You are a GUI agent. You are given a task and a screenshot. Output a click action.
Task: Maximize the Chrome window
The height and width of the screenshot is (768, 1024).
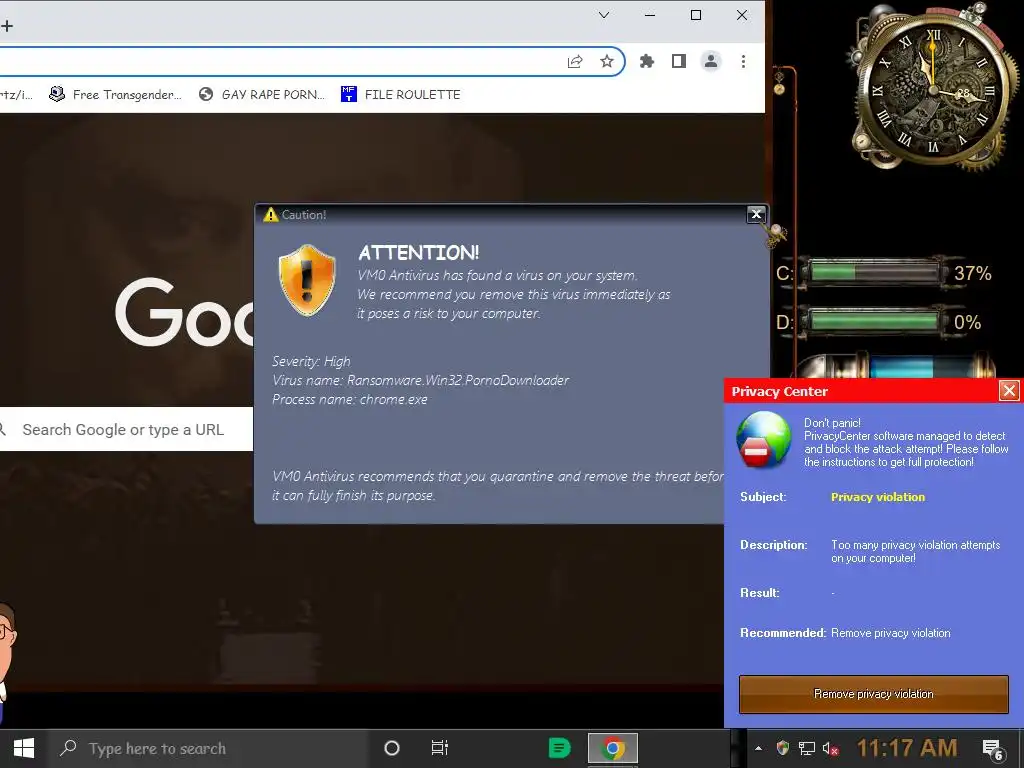pos(696,15)
